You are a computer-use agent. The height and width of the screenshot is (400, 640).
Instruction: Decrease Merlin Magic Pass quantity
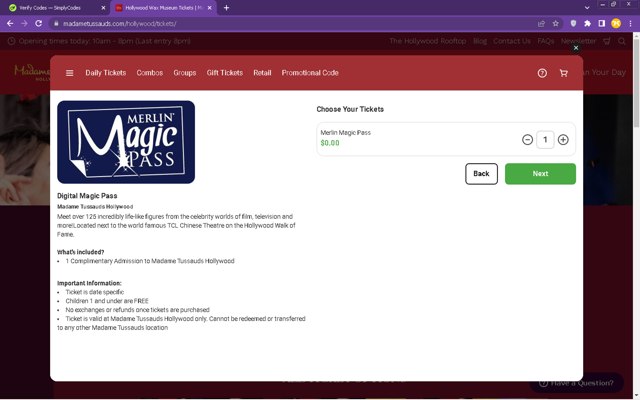coord(527,140)
